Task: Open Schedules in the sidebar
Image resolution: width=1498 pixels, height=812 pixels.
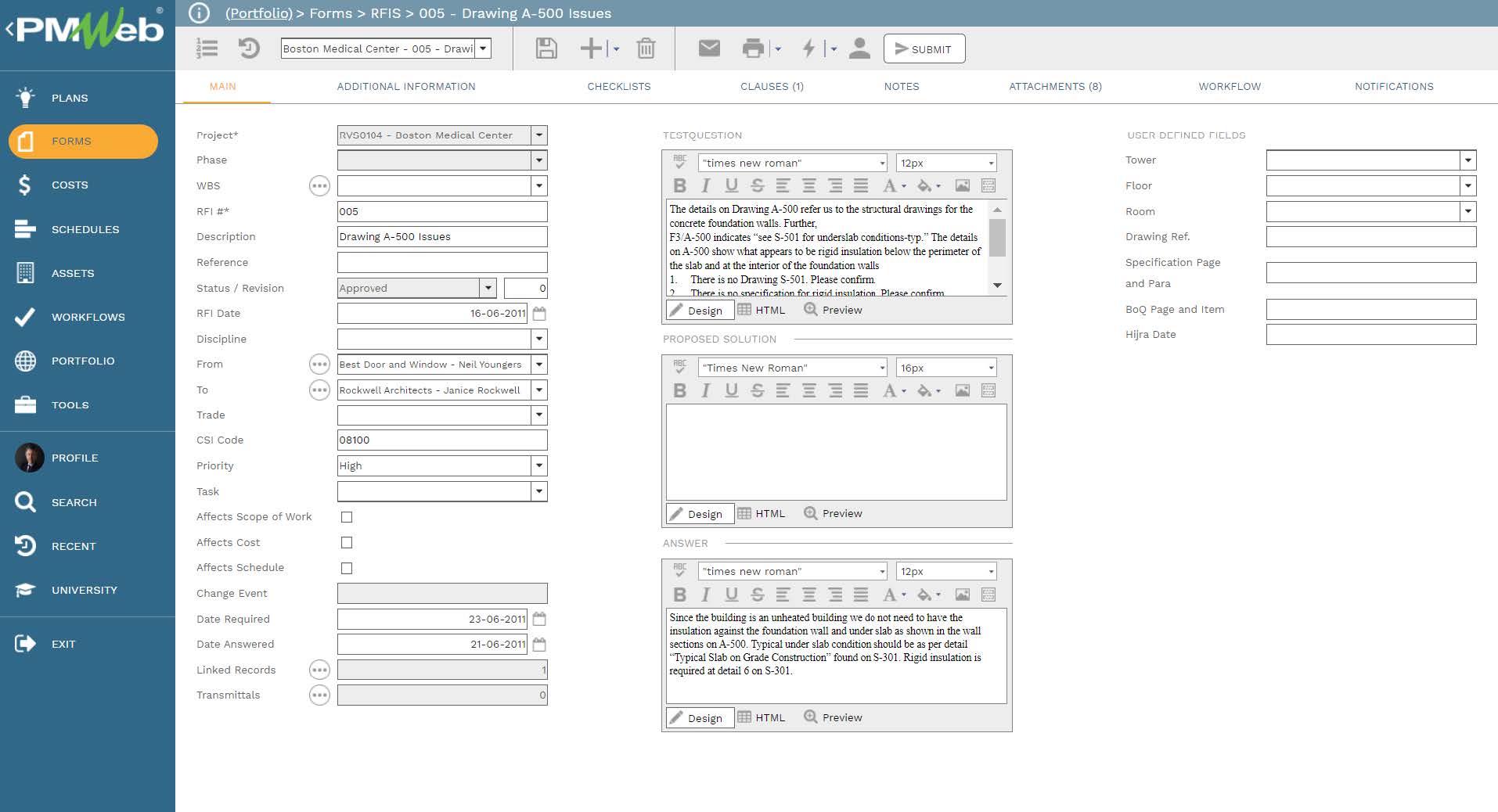Action: click(85, 229)
